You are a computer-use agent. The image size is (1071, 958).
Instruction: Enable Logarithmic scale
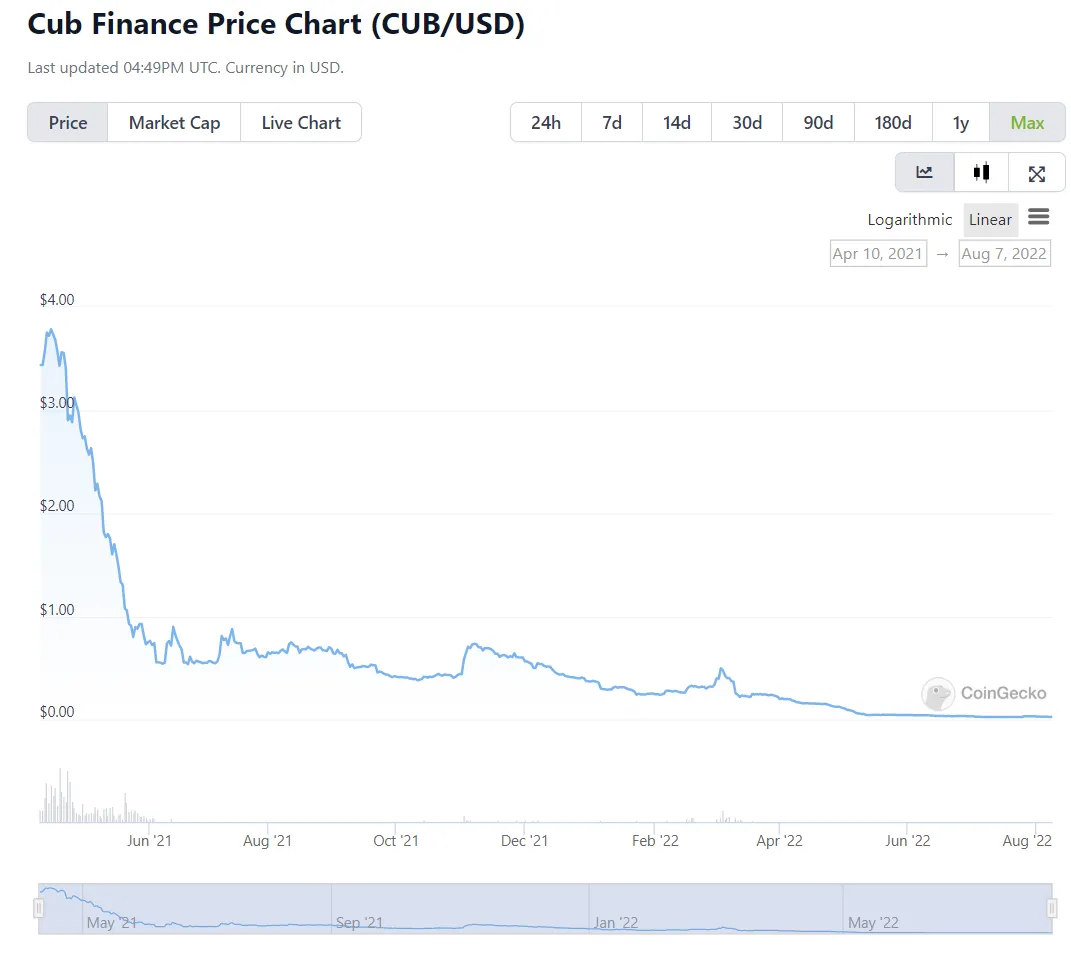tap(909, 219)
